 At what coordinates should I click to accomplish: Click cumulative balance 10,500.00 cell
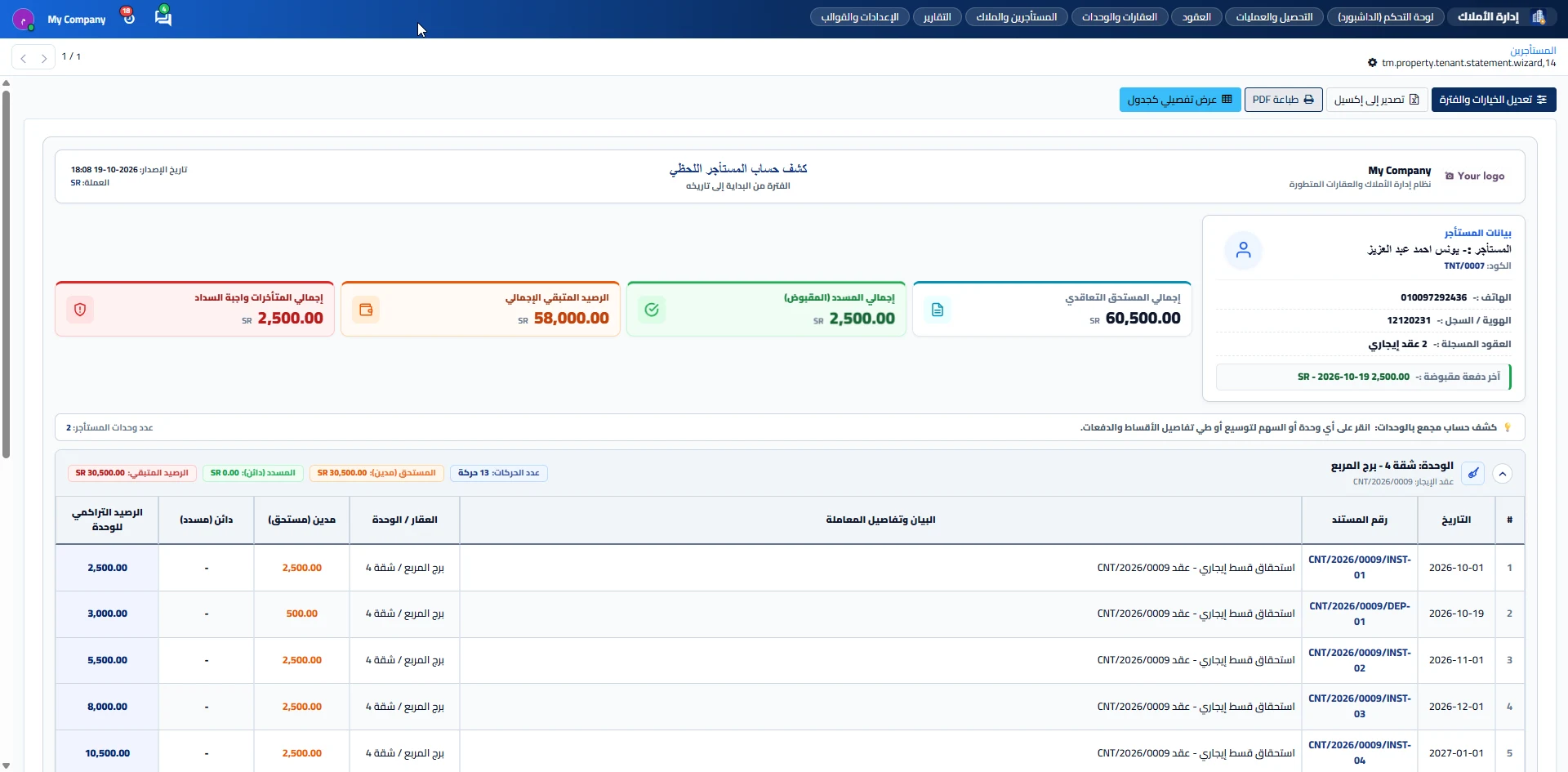[x=107, y=753]
